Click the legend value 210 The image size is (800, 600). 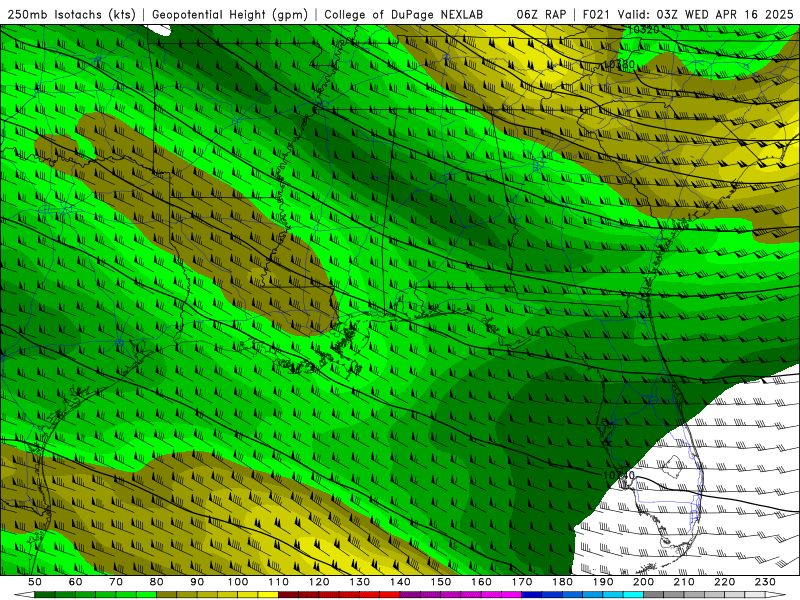(684, 582)
